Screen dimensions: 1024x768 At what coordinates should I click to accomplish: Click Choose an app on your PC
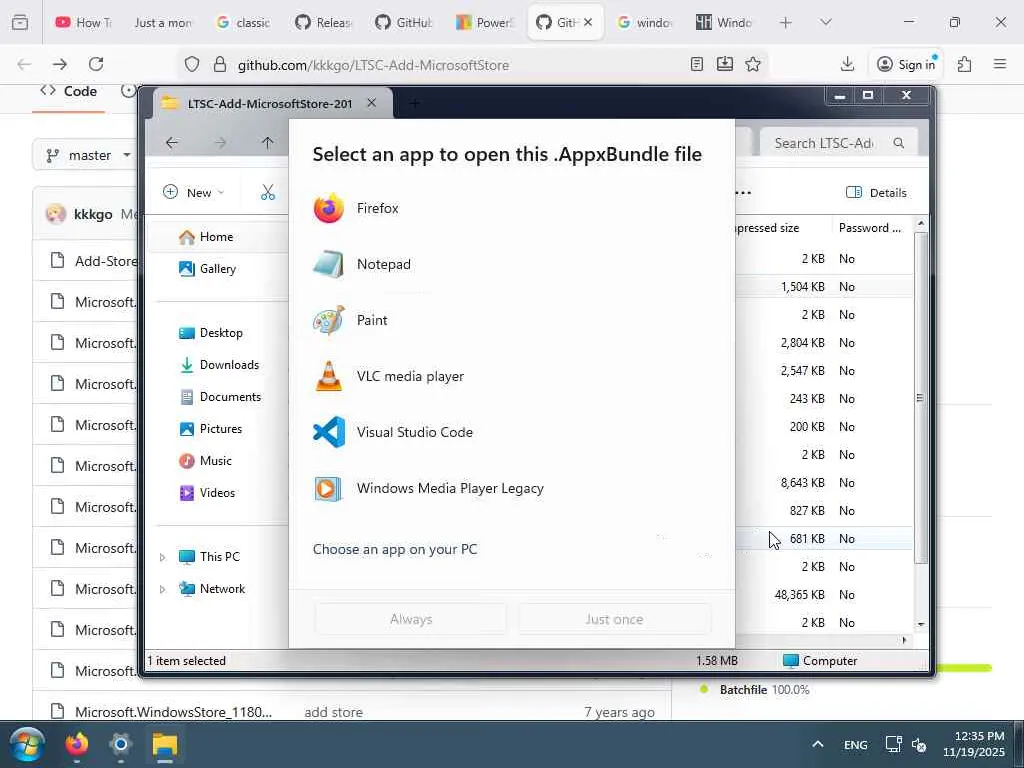tap(394, 549)
